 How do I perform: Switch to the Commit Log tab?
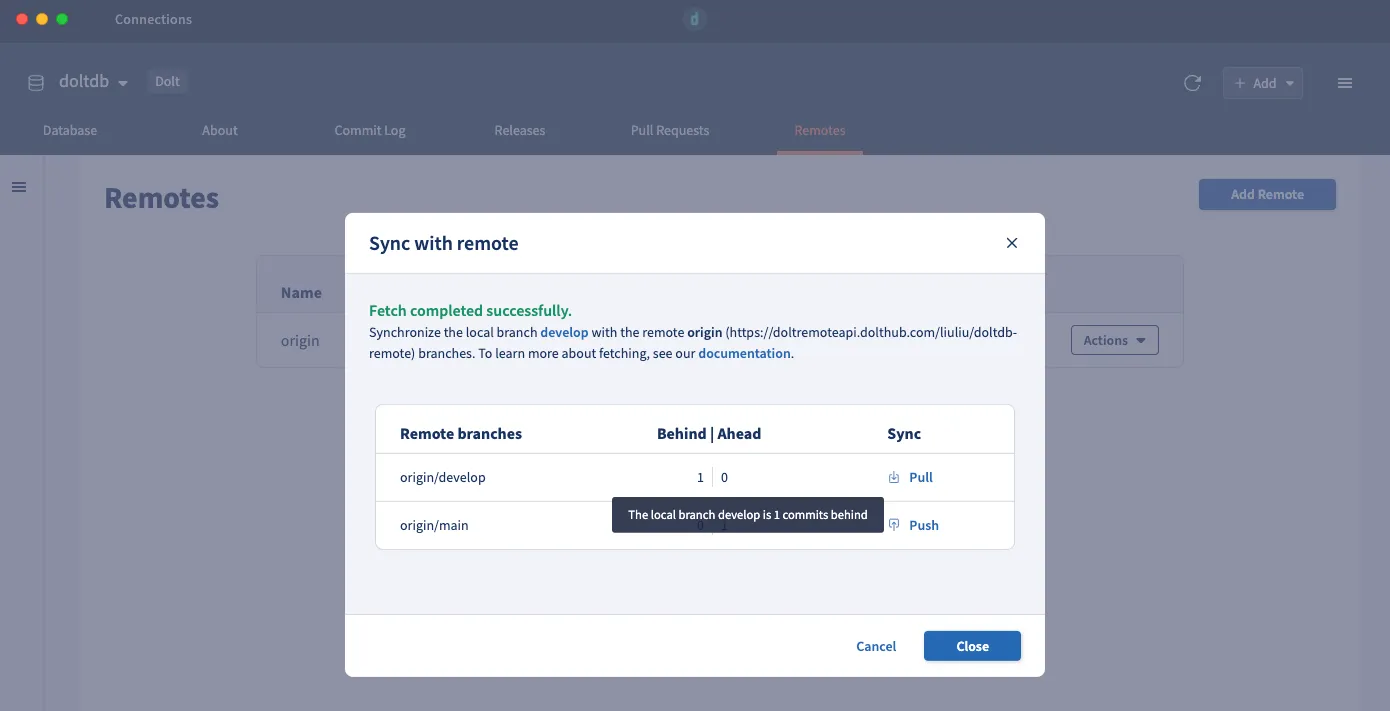[370, 130]
